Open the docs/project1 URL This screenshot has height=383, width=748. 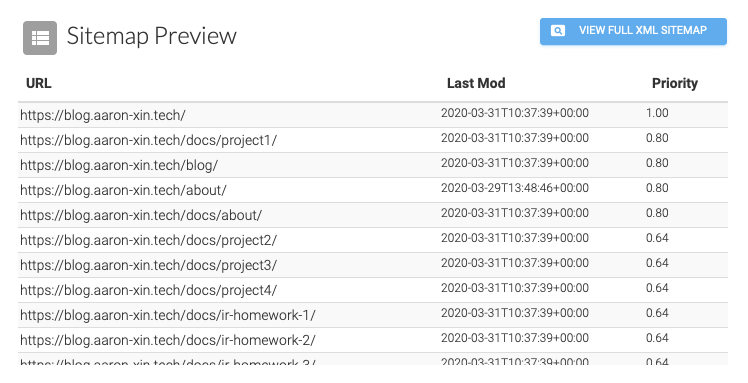tap(148, 140)
